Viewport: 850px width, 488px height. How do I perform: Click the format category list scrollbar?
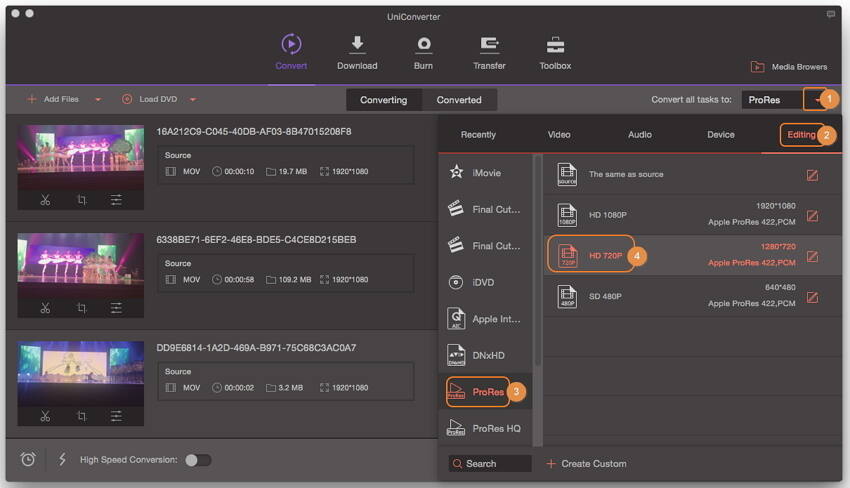[538, 260]
